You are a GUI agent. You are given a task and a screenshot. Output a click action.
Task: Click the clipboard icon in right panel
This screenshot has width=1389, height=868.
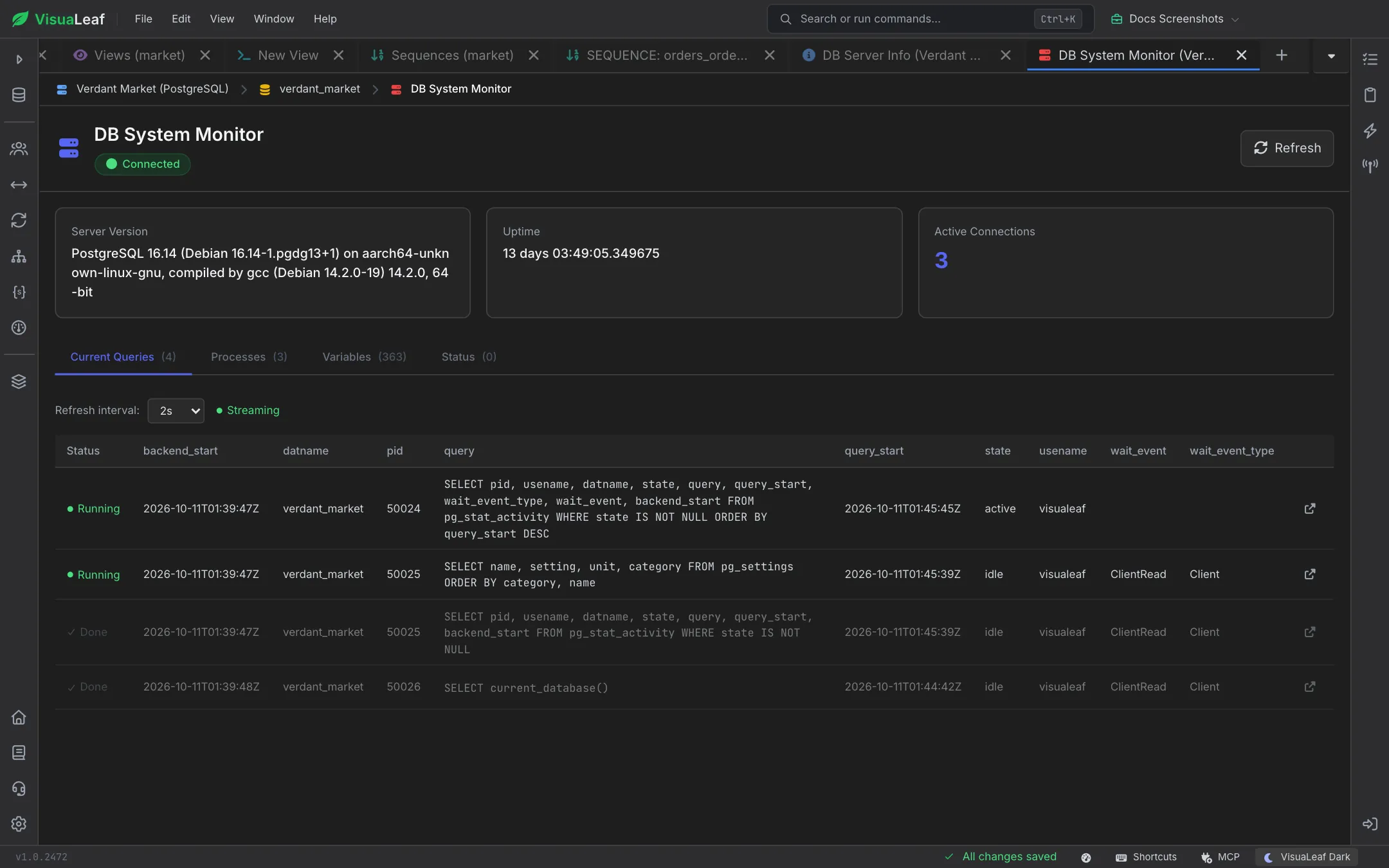[1370, 95]
